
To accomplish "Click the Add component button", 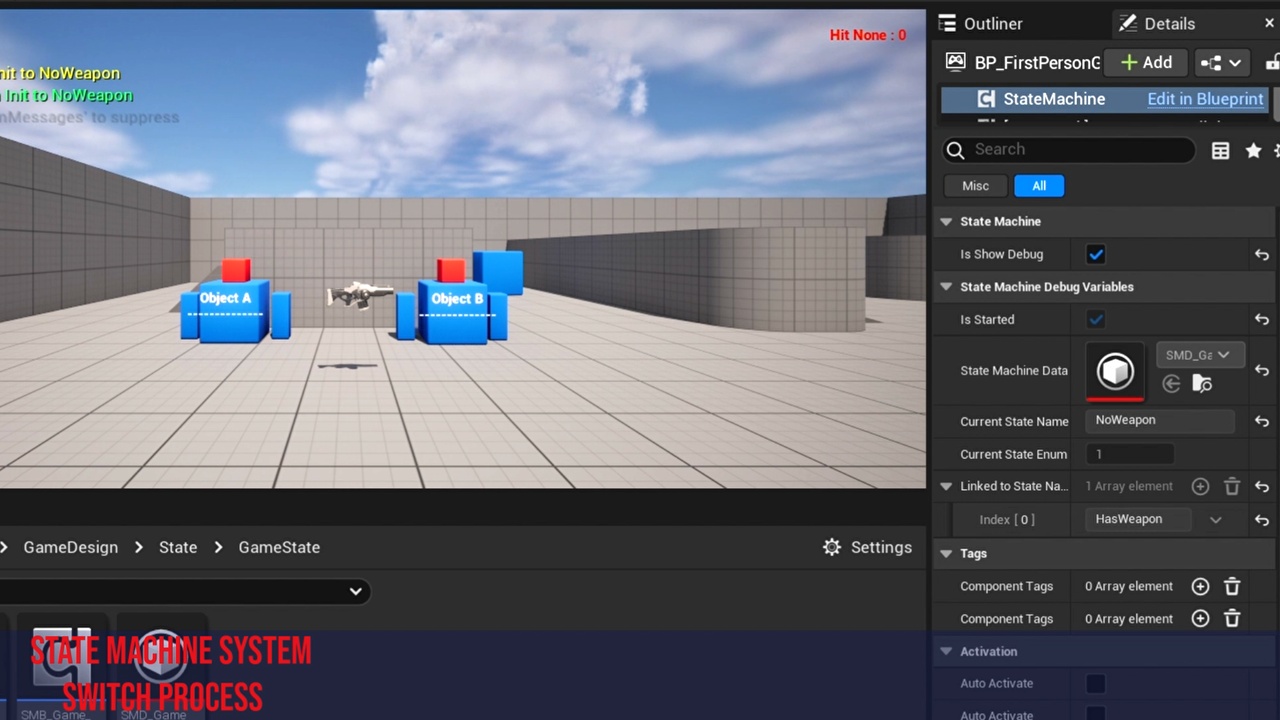I will click(x=1146, y=63).
